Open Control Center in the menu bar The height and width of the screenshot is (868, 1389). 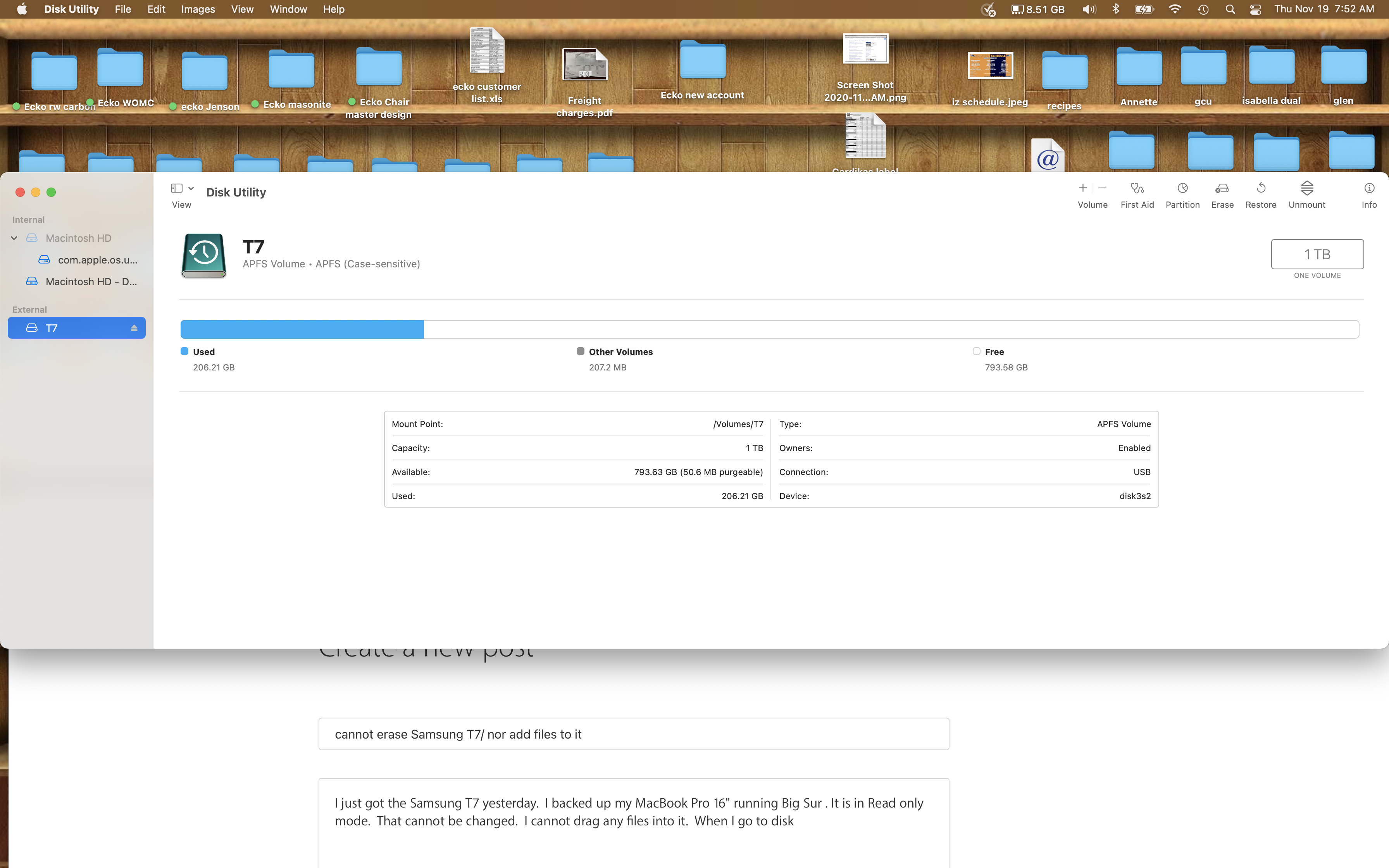[1255, 9]
